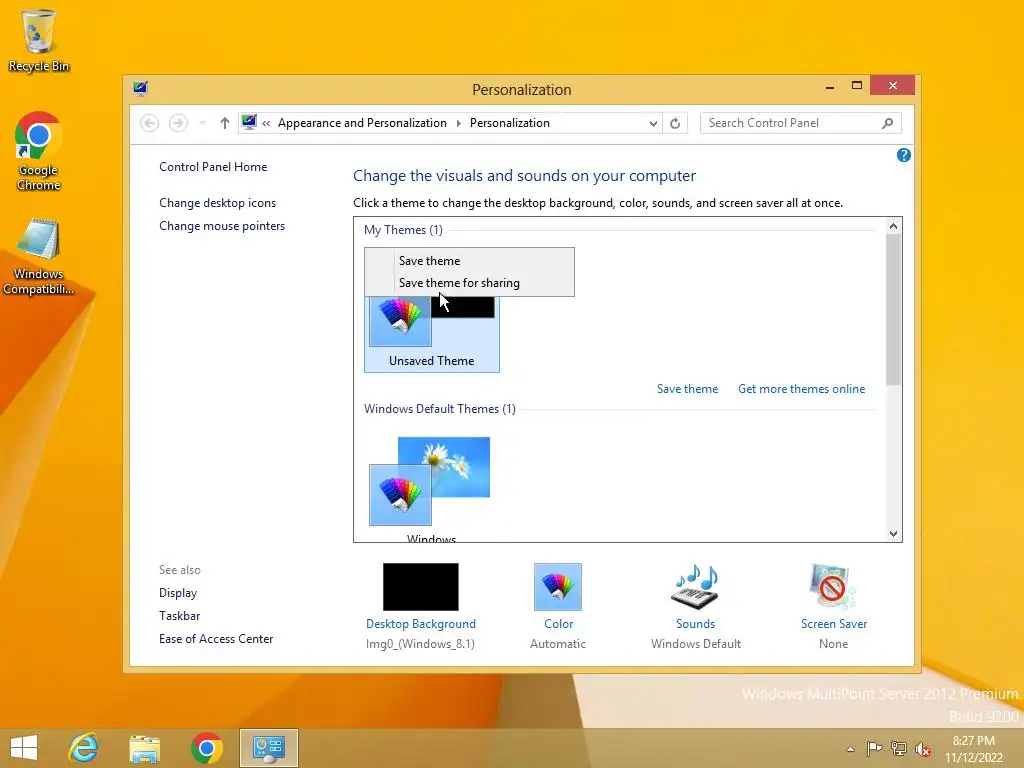The height and width of the screenshot is (768, 1024).
Task: Click the theme list scrollbar thumb
Action: pyautogui.click(x=893, y=310)
